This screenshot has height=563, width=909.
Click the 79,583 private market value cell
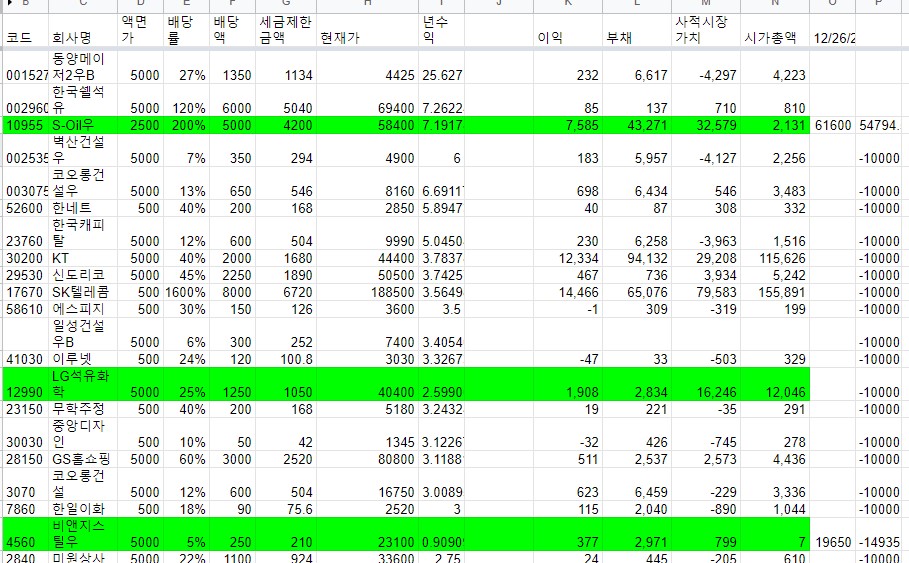[x=706, y=292]
